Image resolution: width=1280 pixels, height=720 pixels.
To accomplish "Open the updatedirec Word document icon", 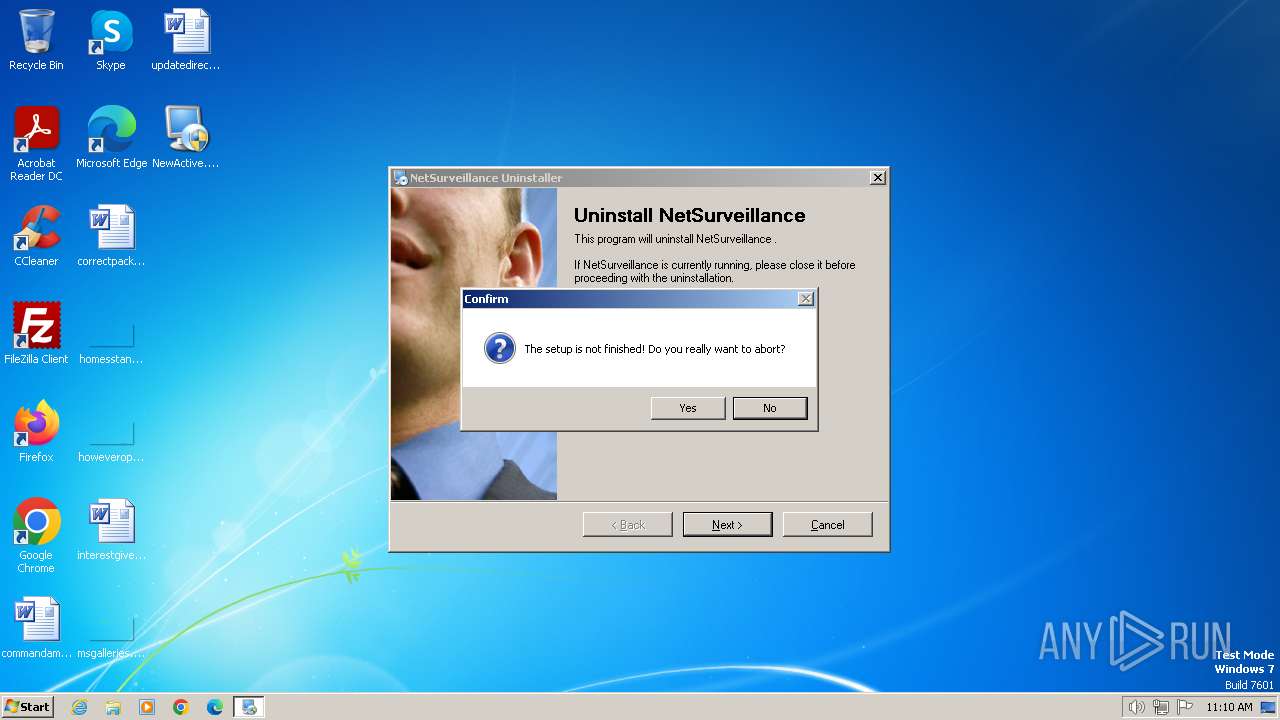I will pyautogui.click(x=186, y=40).
